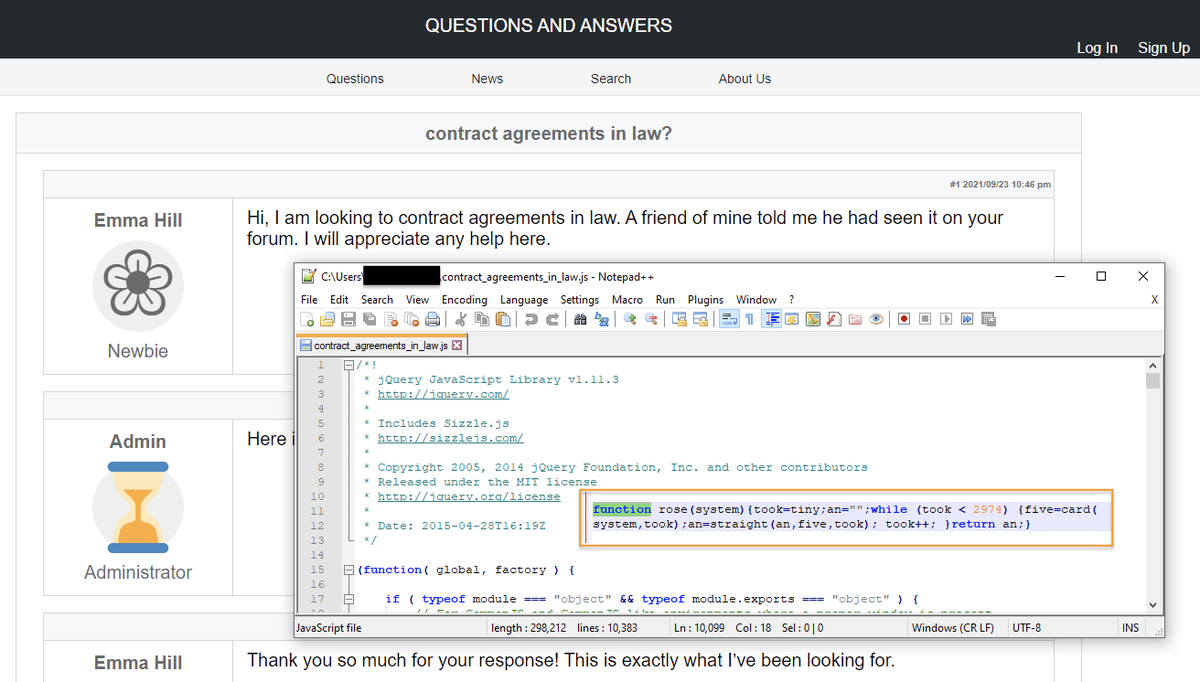Toggle file Monitoring eye icon

[x=876, y=319]
